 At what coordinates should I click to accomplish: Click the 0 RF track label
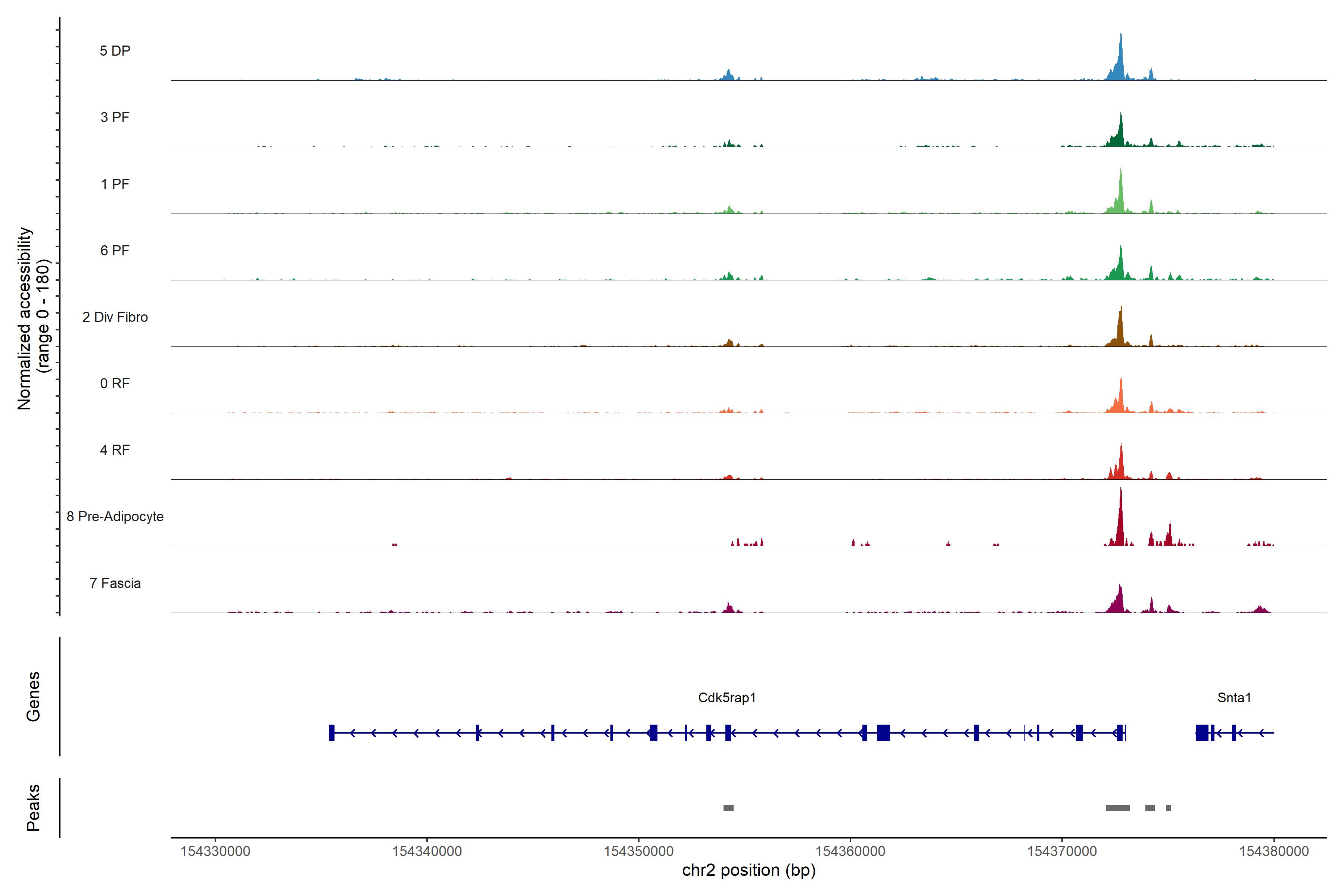tap(115, 383)
